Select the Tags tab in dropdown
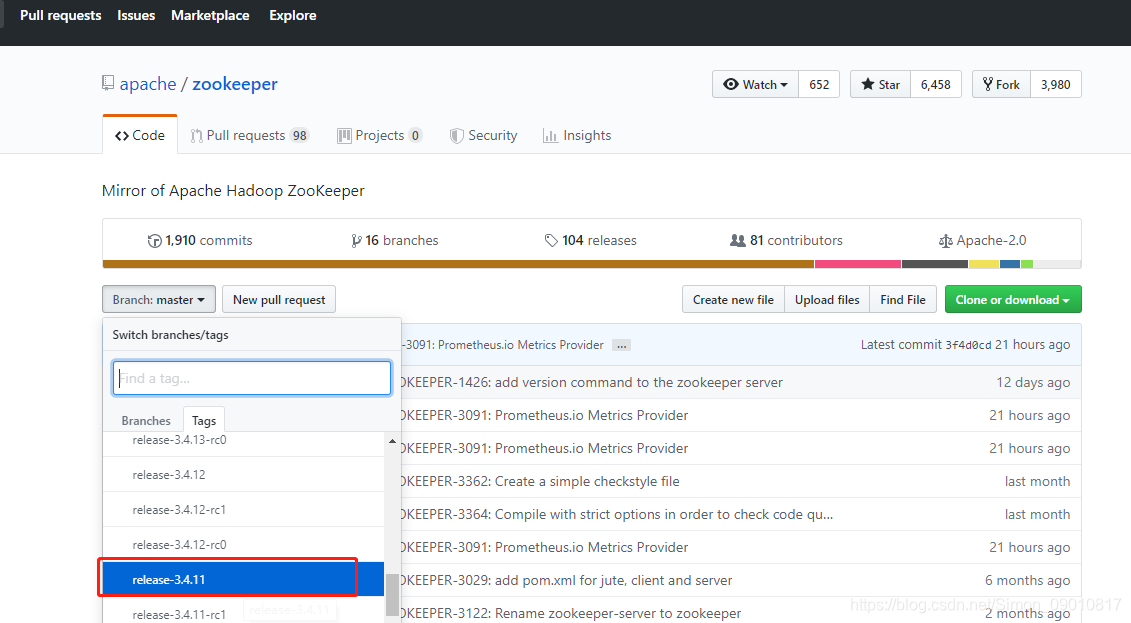Viewport: 1131px width, 623px height. [204, 420]
